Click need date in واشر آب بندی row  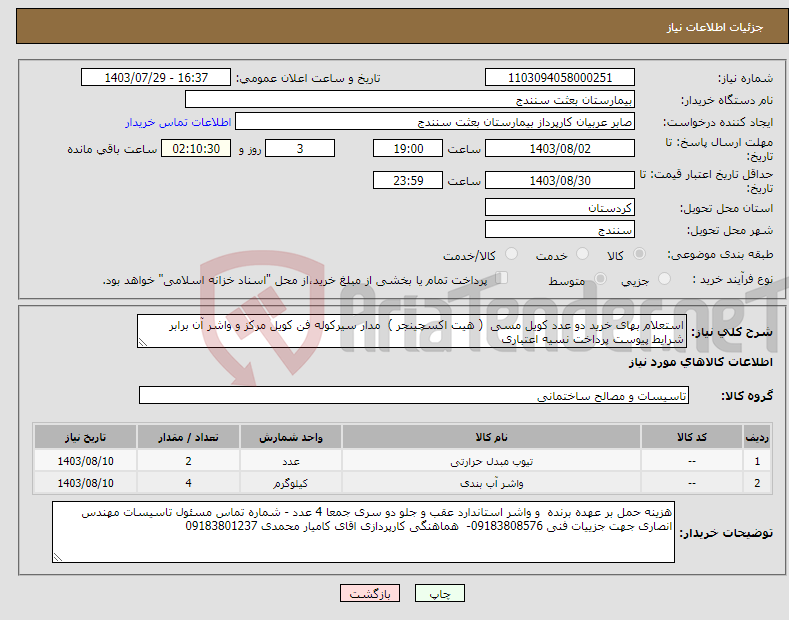86,483
